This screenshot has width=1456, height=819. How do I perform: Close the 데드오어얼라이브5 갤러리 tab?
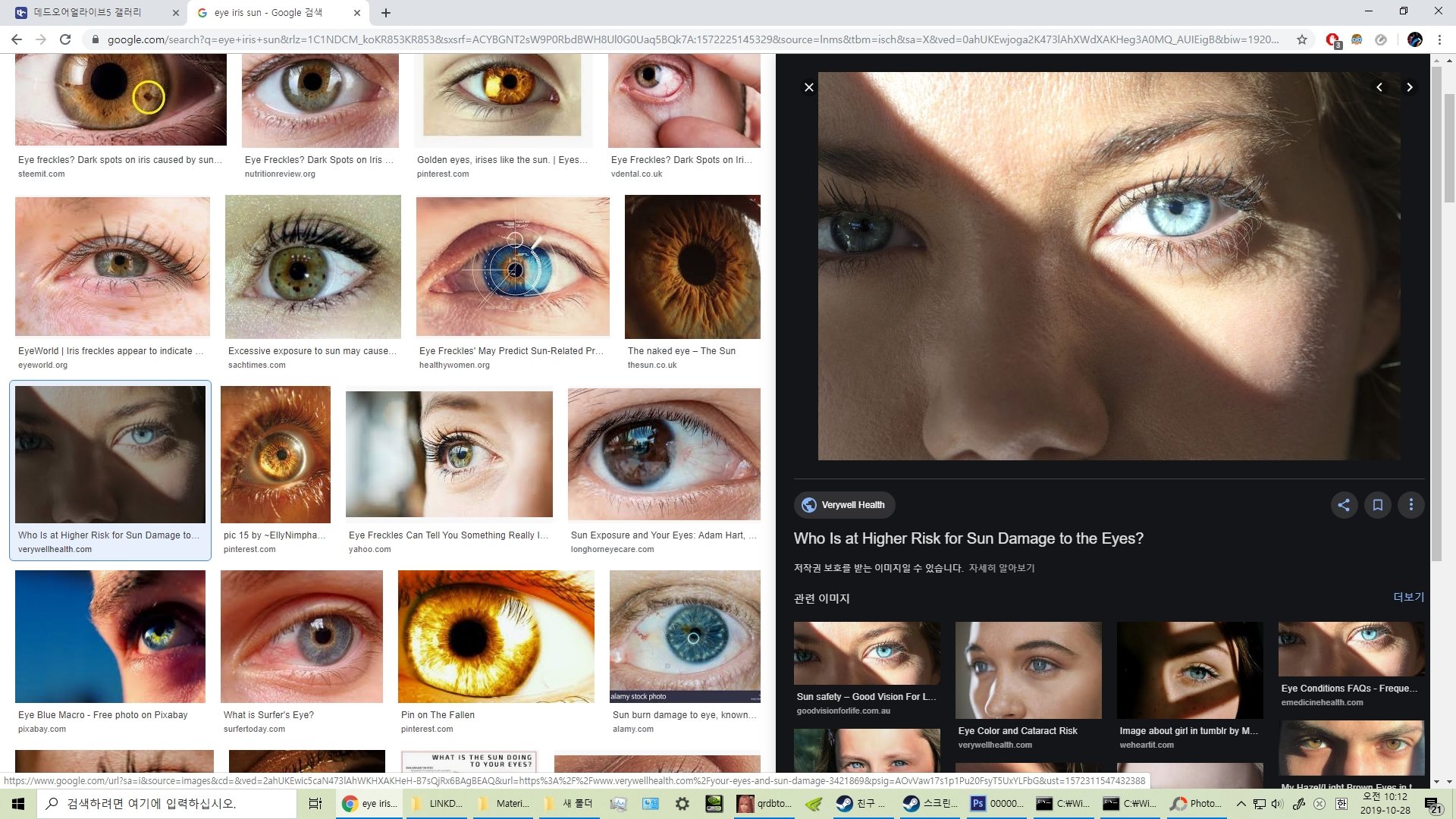(x=176, y=13)
